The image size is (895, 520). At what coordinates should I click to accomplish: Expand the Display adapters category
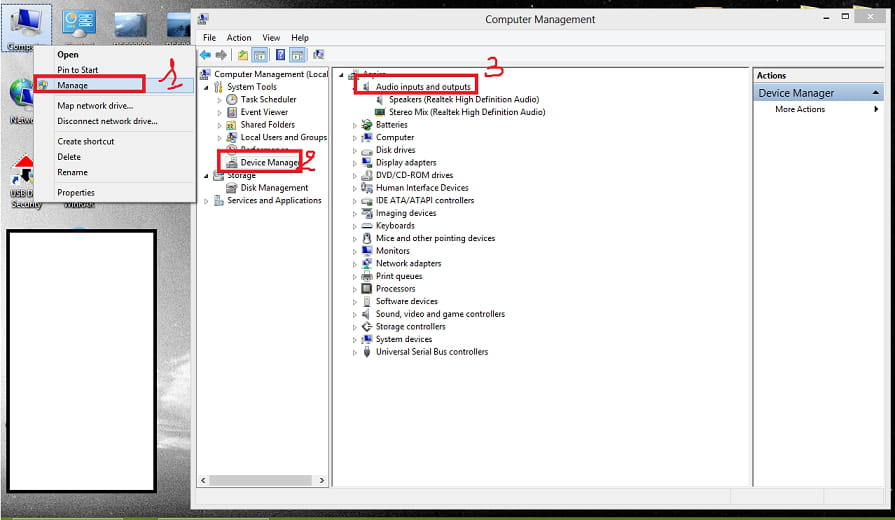pos(355,163)
